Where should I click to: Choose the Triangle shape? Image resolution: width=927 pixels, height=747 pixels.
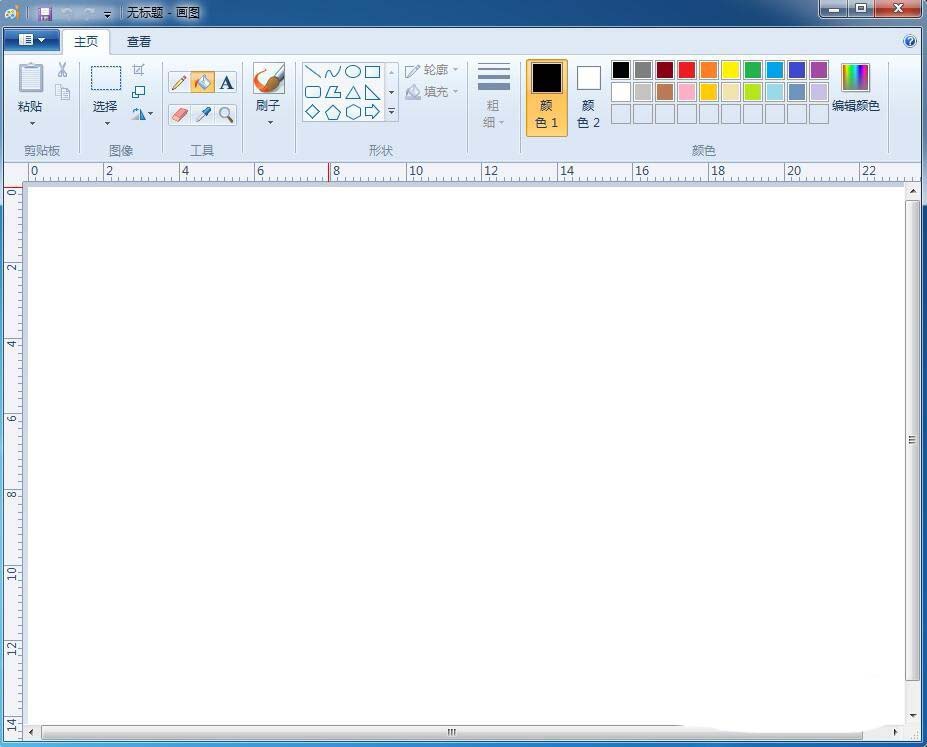point(353,92)
